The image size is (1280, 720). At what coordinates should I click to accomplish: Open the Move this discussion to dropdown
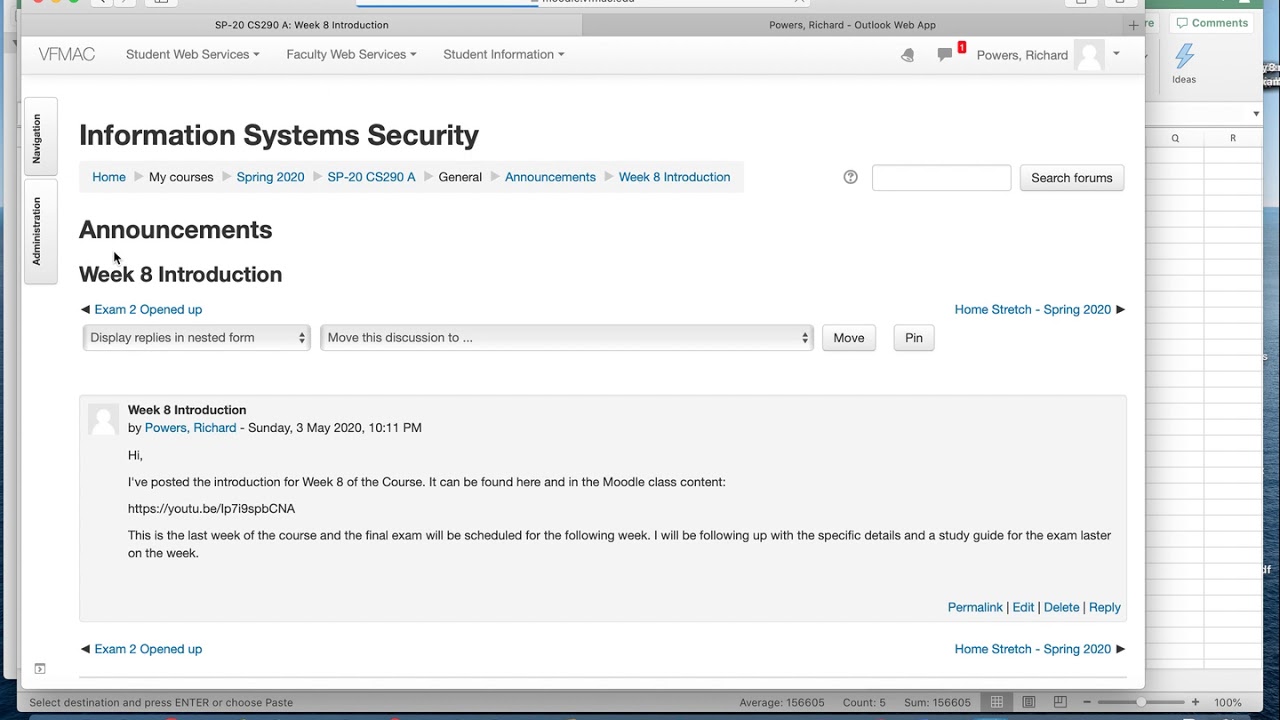566,338
